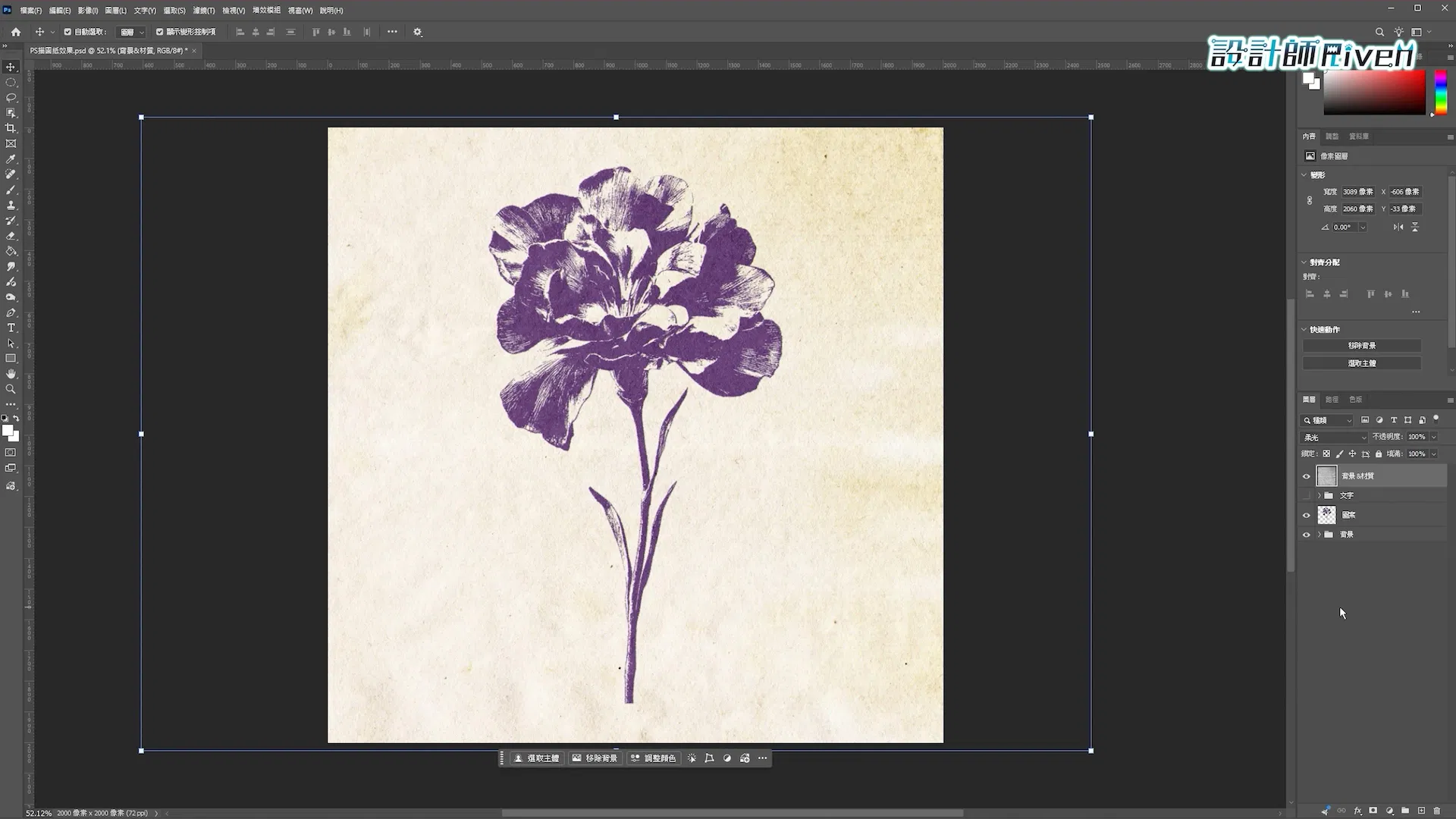Viewport: 1456px width, 819px height.
Task: Select the Brush tool
Action: (11, 190)
